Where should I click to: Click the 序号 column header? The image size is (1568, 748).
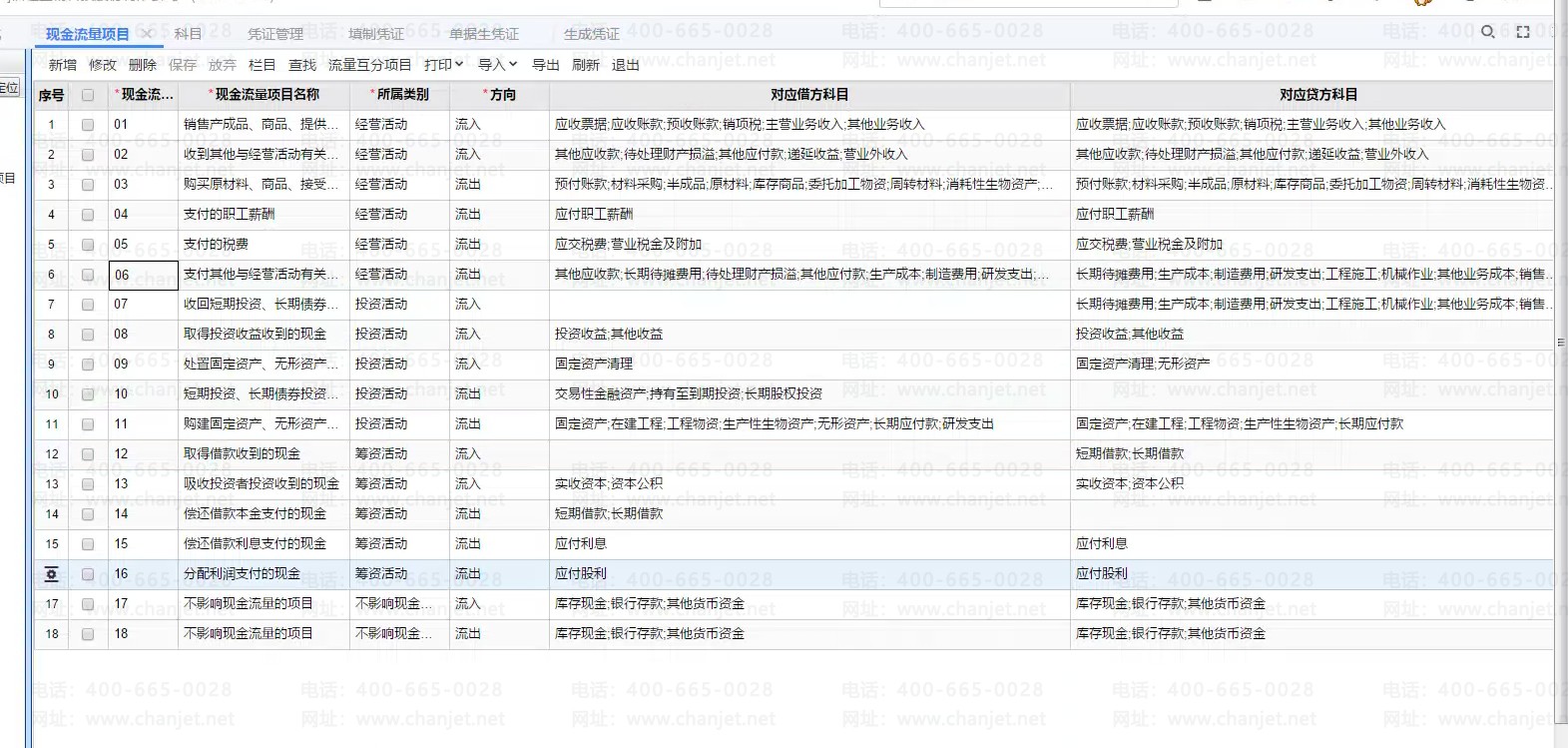[52, 96]
